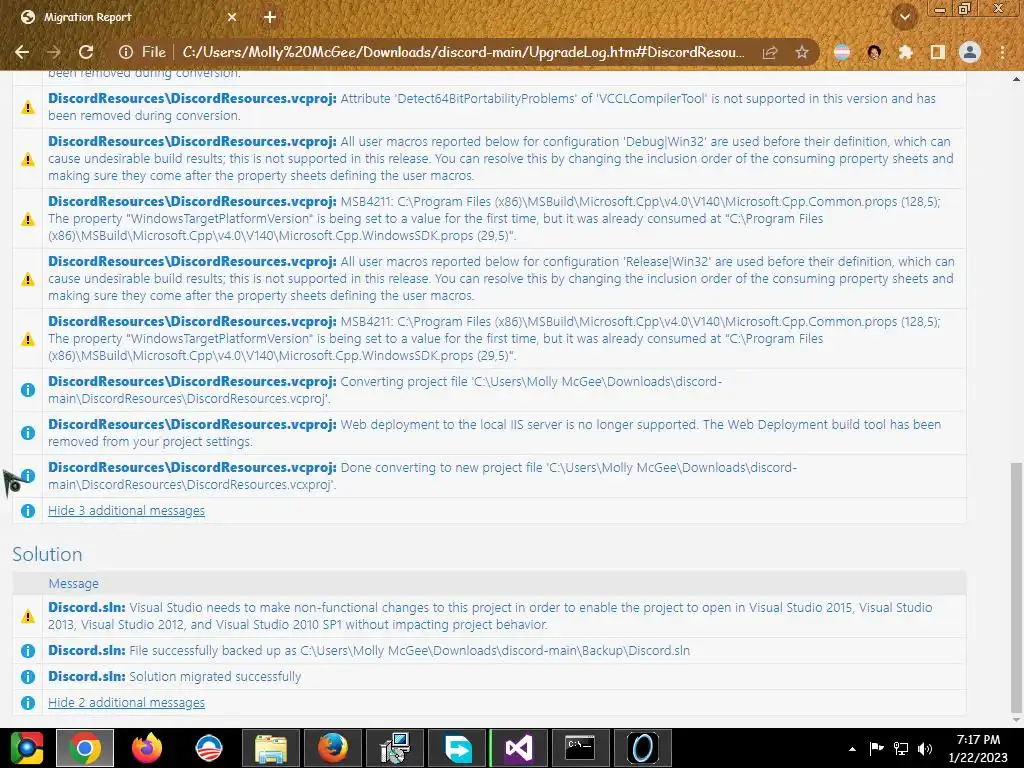Image resolution: width=1024 pixels, height=768 pixels.
Task: Open the Action Center flag icon
Action: pos(876,748)
